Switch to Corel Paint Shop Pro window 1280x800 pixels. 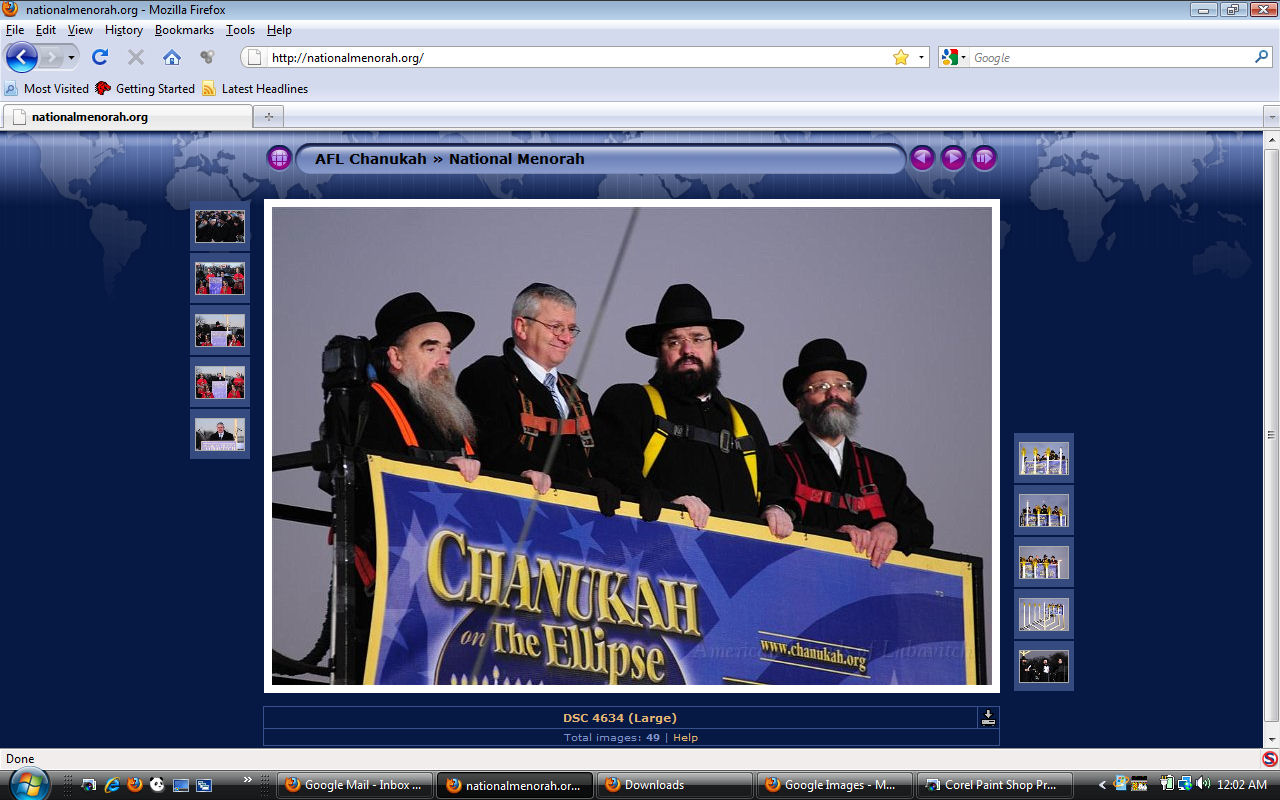click(x=996, y=785)
